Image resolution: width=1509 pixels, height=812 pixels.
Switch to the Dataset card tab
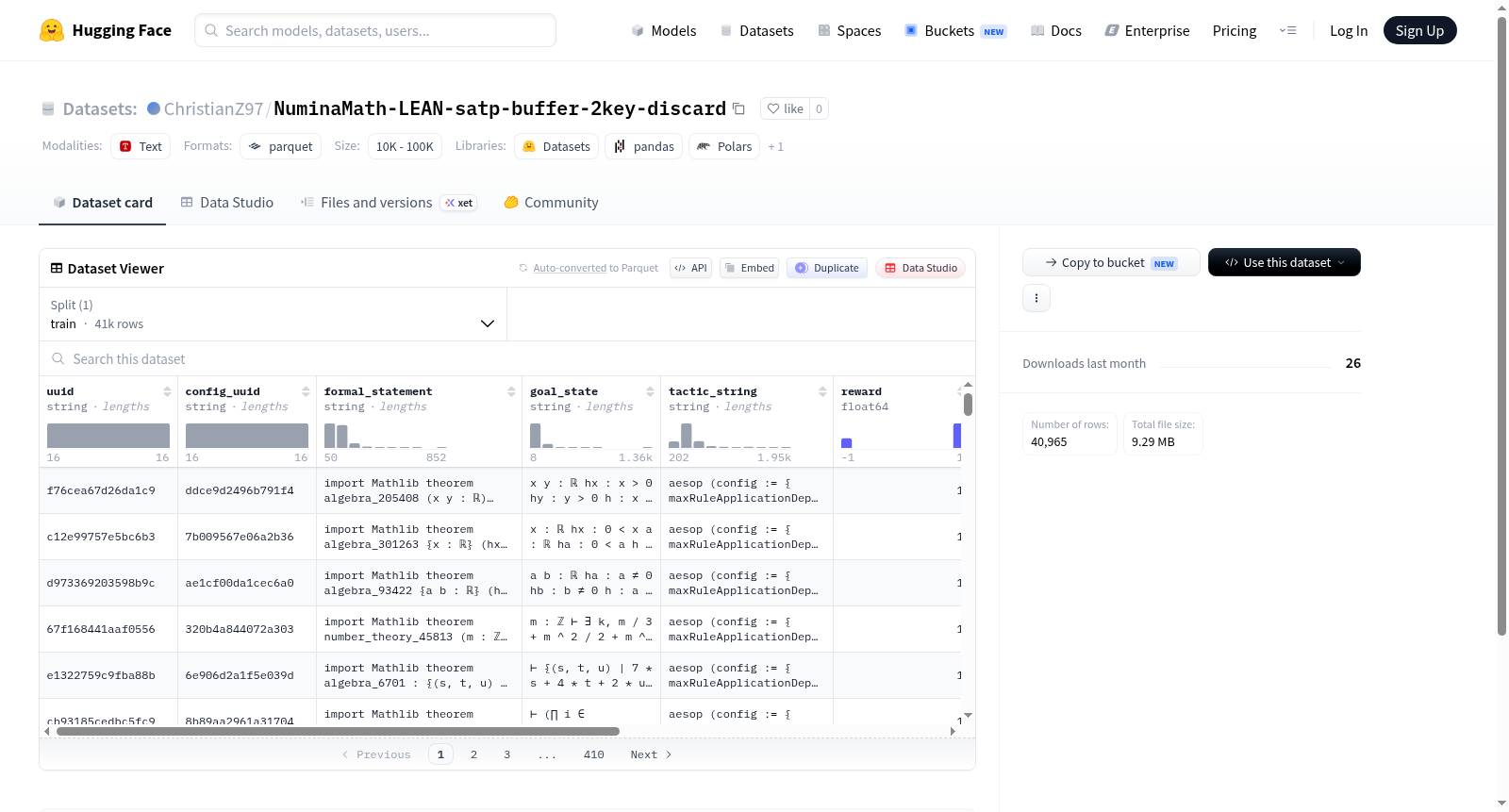tap(102, 203)
